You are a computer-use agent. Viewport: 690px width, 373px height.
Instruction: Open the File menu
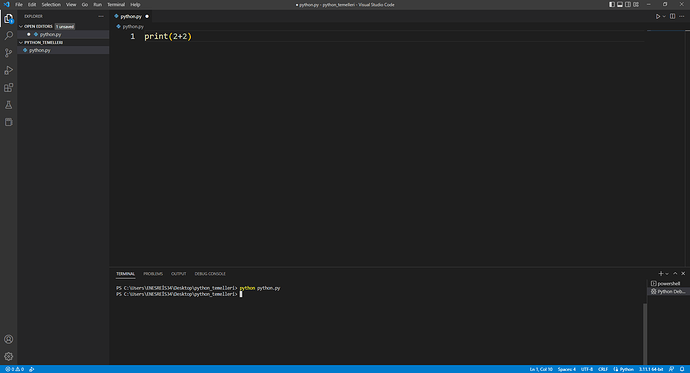[19, 4]
